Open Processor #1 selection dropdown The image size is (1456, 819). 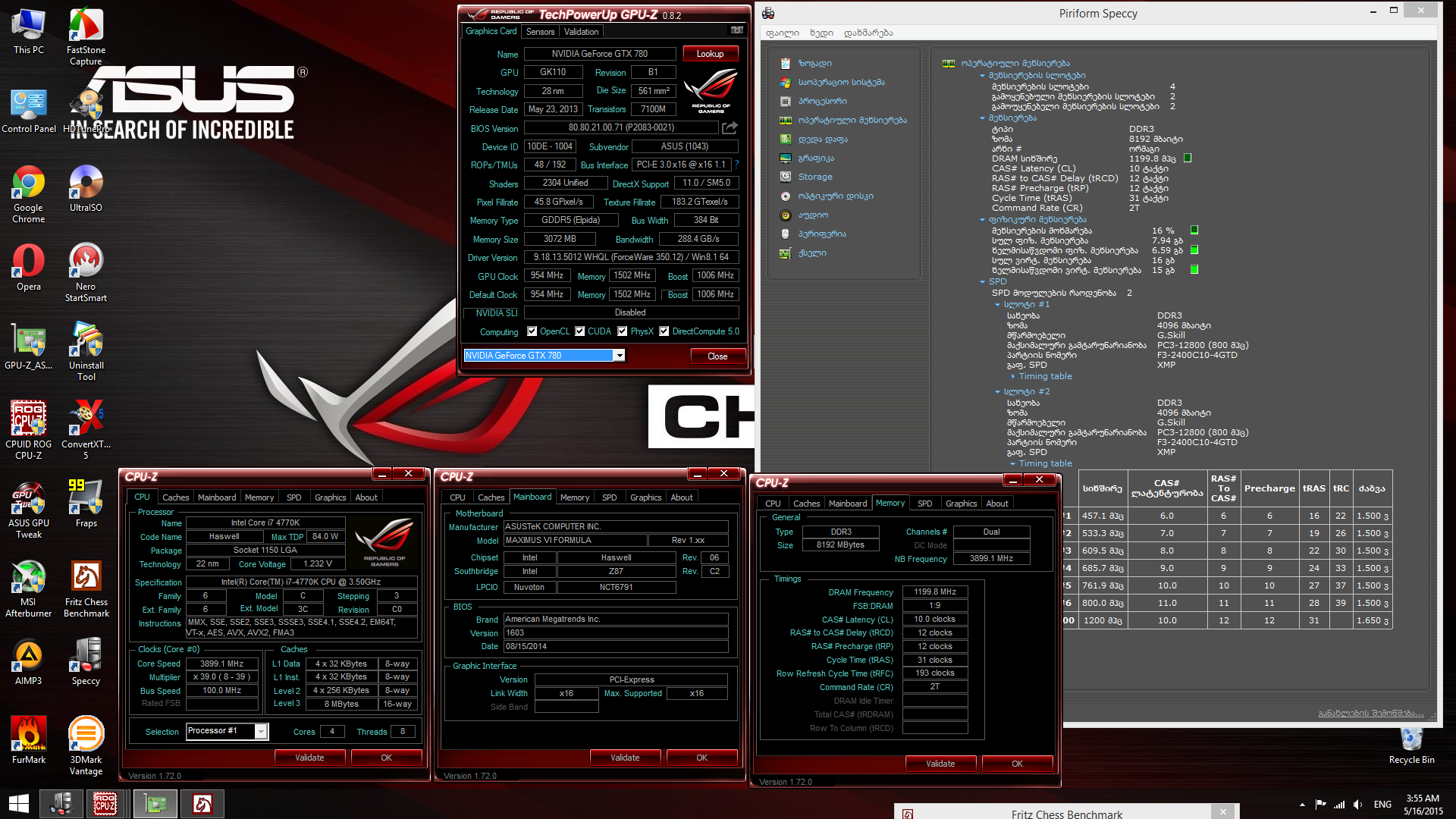[x=260, y=732]
